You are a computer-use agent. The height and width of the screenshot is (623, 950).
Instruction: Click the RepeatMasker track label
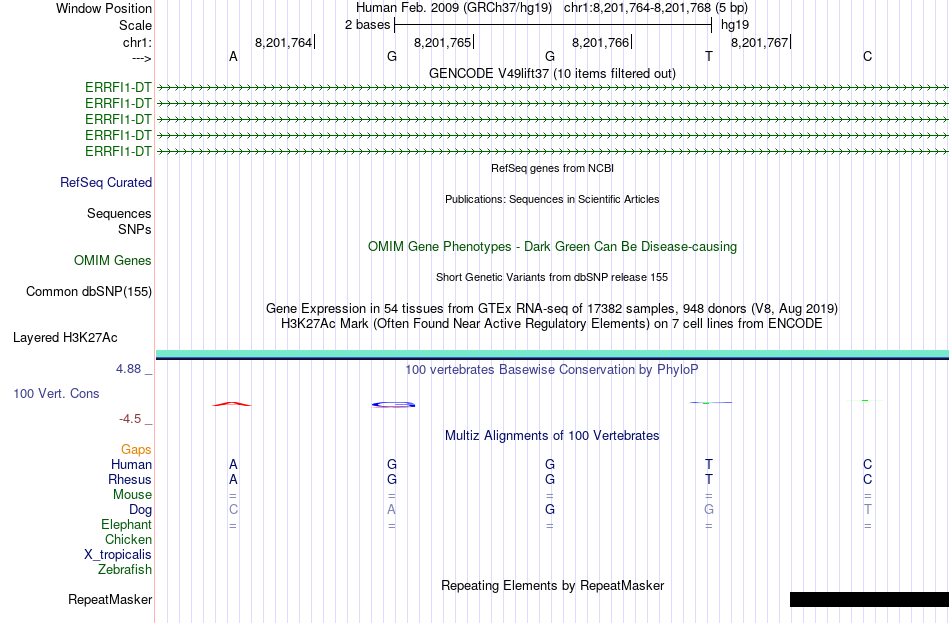pyautogui.click(x=110, y=599)
